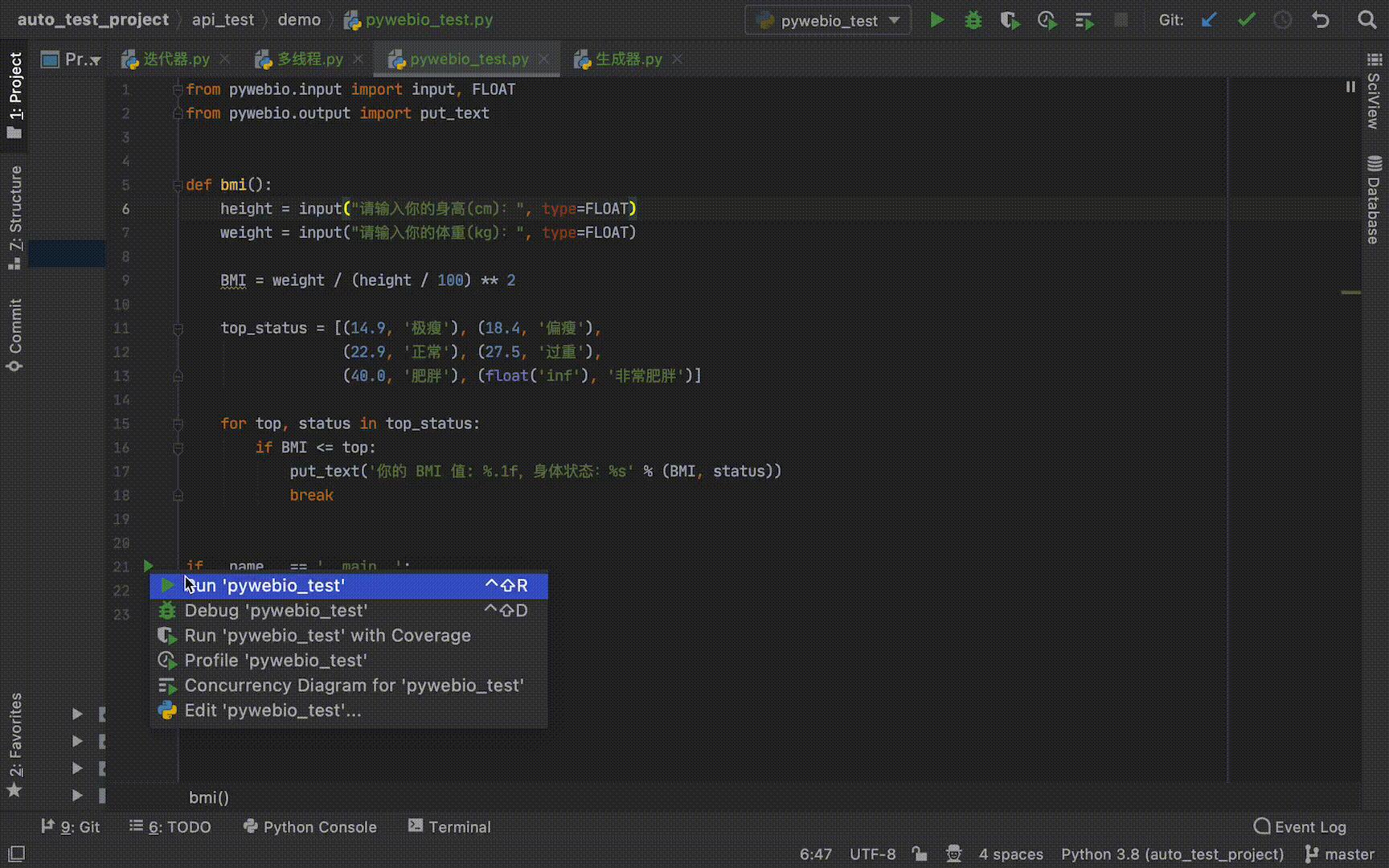Open the pywebio_test run configuration dropdown
The height and width of the screenshot is (868, 1389).
point(828,20)
